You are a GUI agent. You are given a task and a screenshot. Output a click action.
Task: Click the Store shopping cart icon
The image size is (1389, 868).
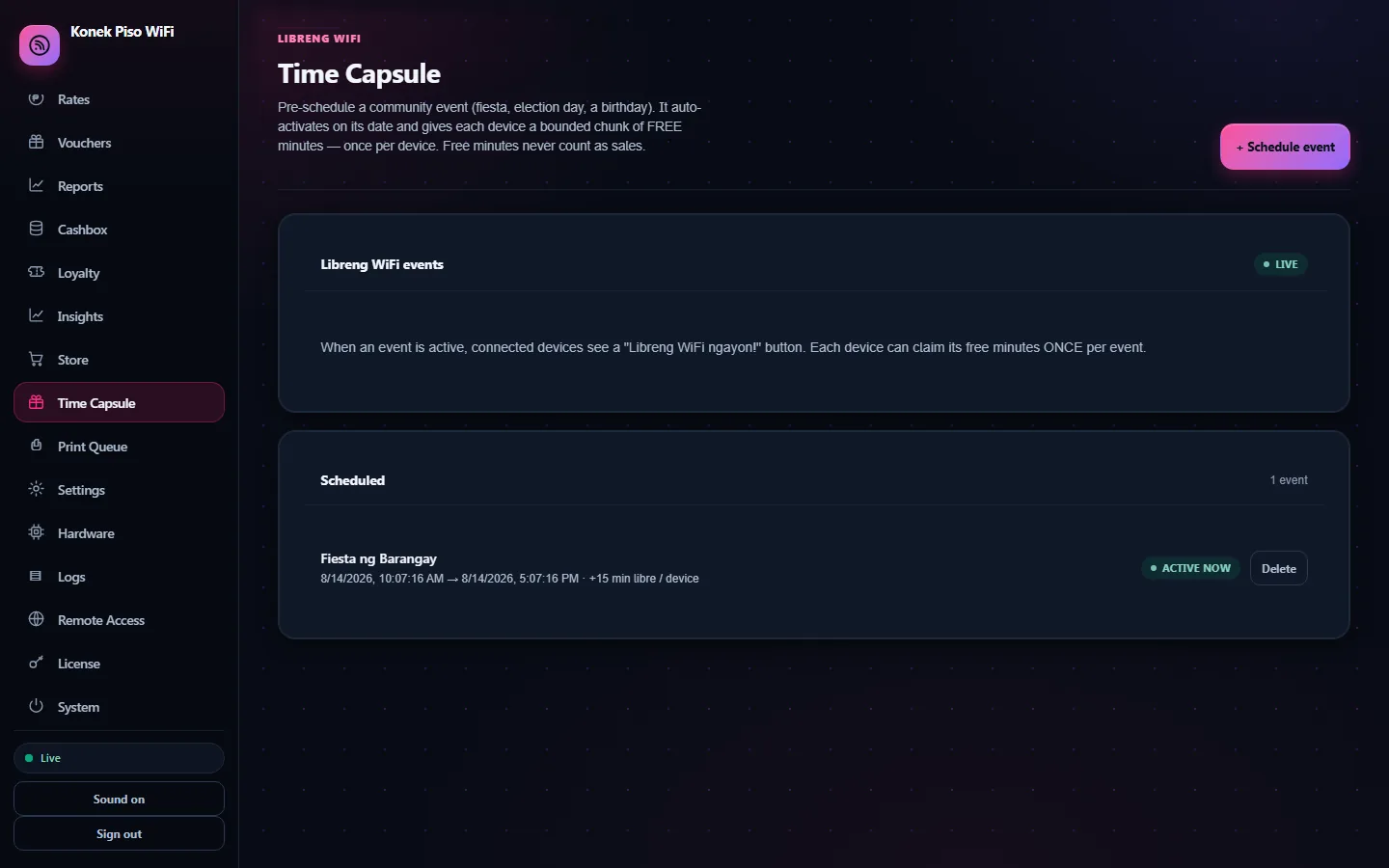(37, 359)
